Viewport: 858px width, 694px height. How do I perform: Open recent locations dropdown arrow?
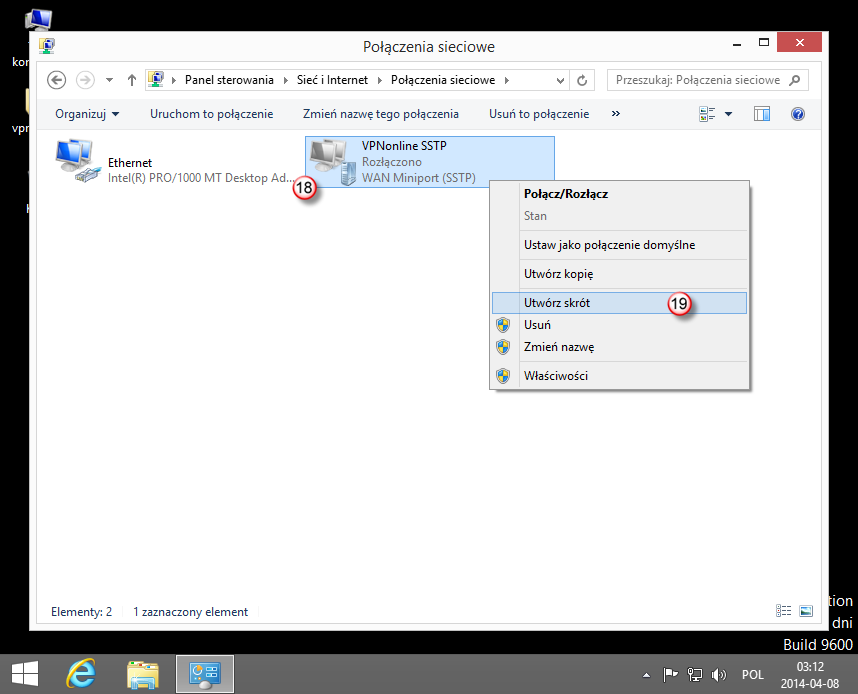pyautogui.click(x=109, y=80)
